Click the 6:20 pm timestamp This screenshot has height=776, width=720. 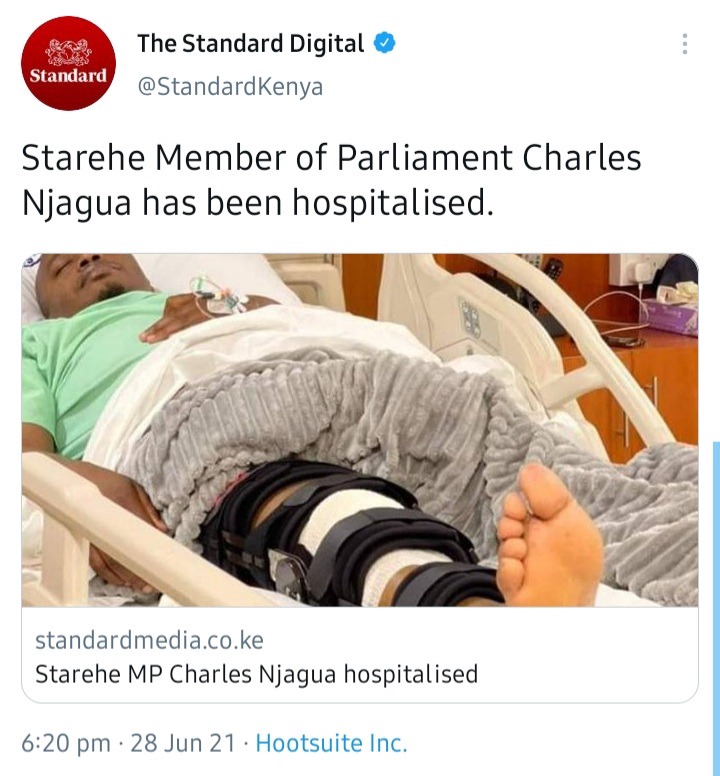click(66, 743)
